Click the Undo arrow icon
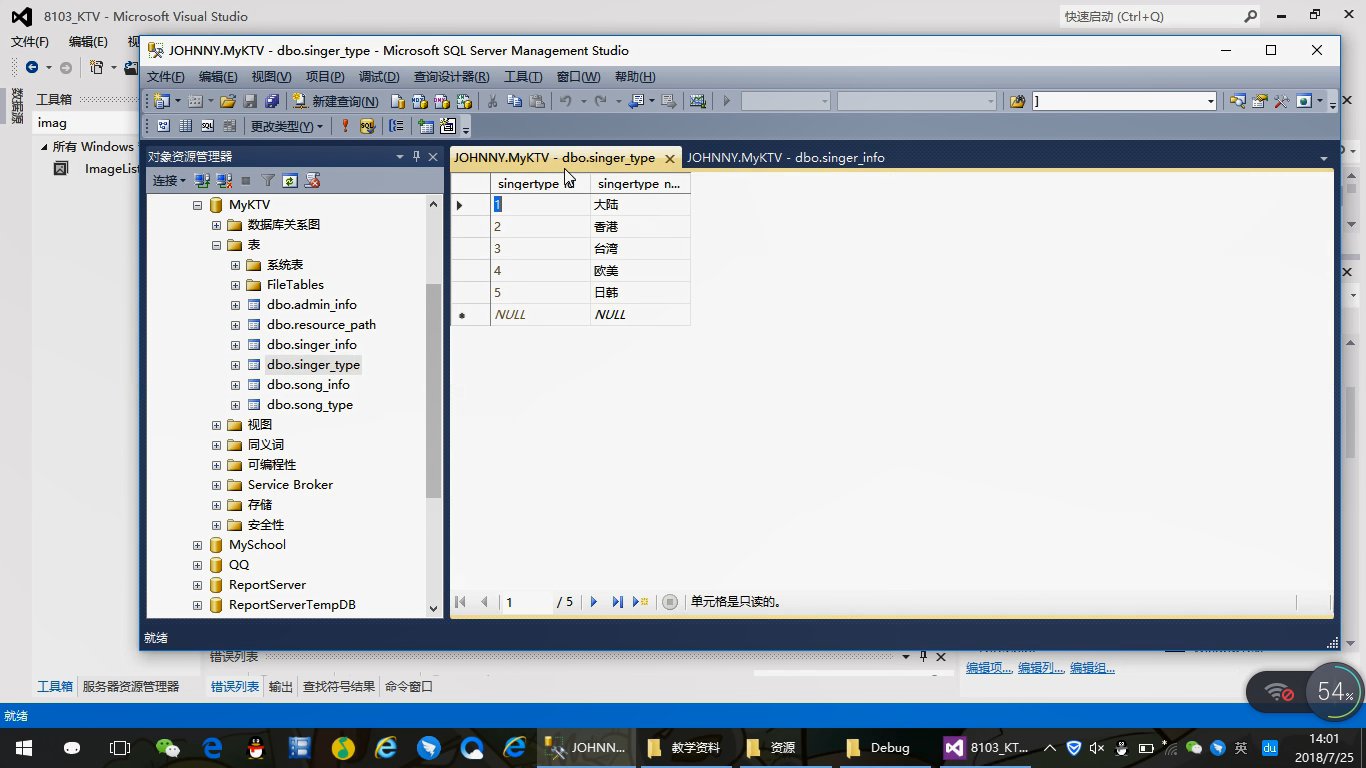This screenshot has width=1366, height=768. coord(565,101)
